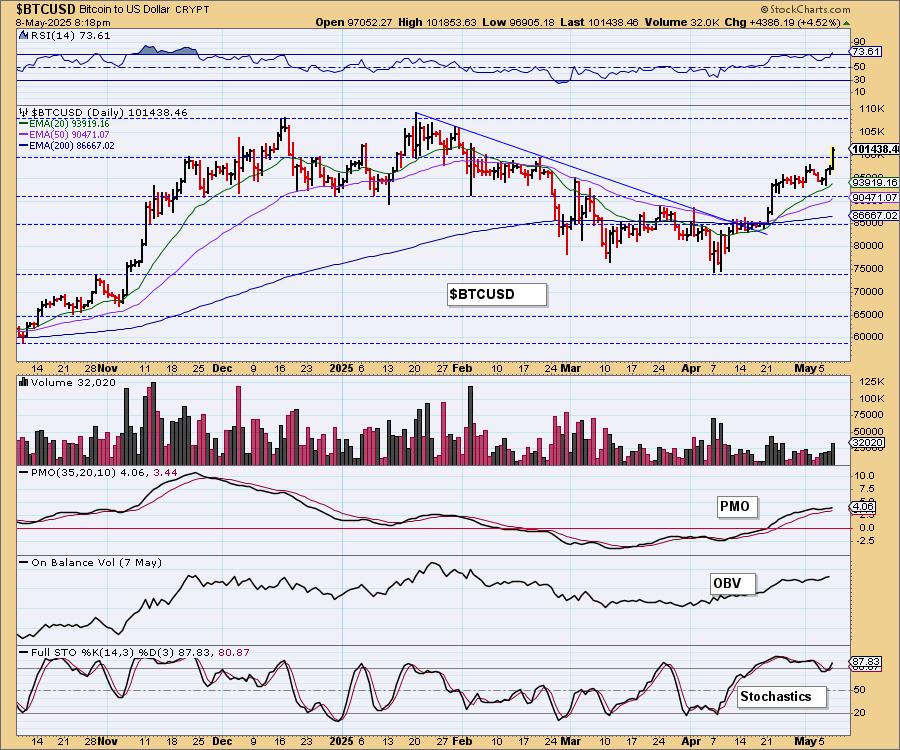Screen dimensions: 900x750
Task: Click the 125K volume axis label
Action: click(872, 382)
